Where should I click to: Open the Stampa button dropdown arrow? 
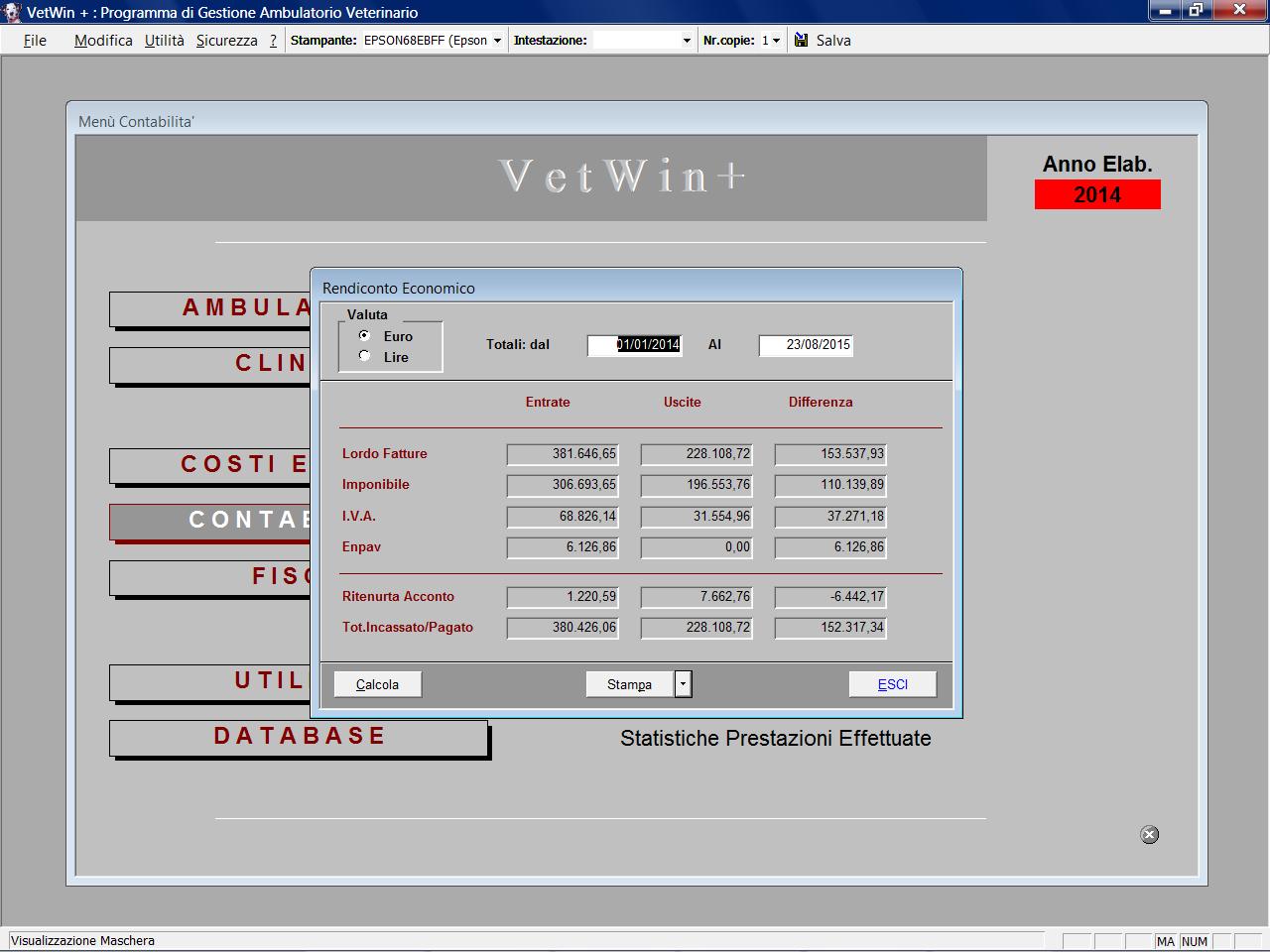[683, 684]
